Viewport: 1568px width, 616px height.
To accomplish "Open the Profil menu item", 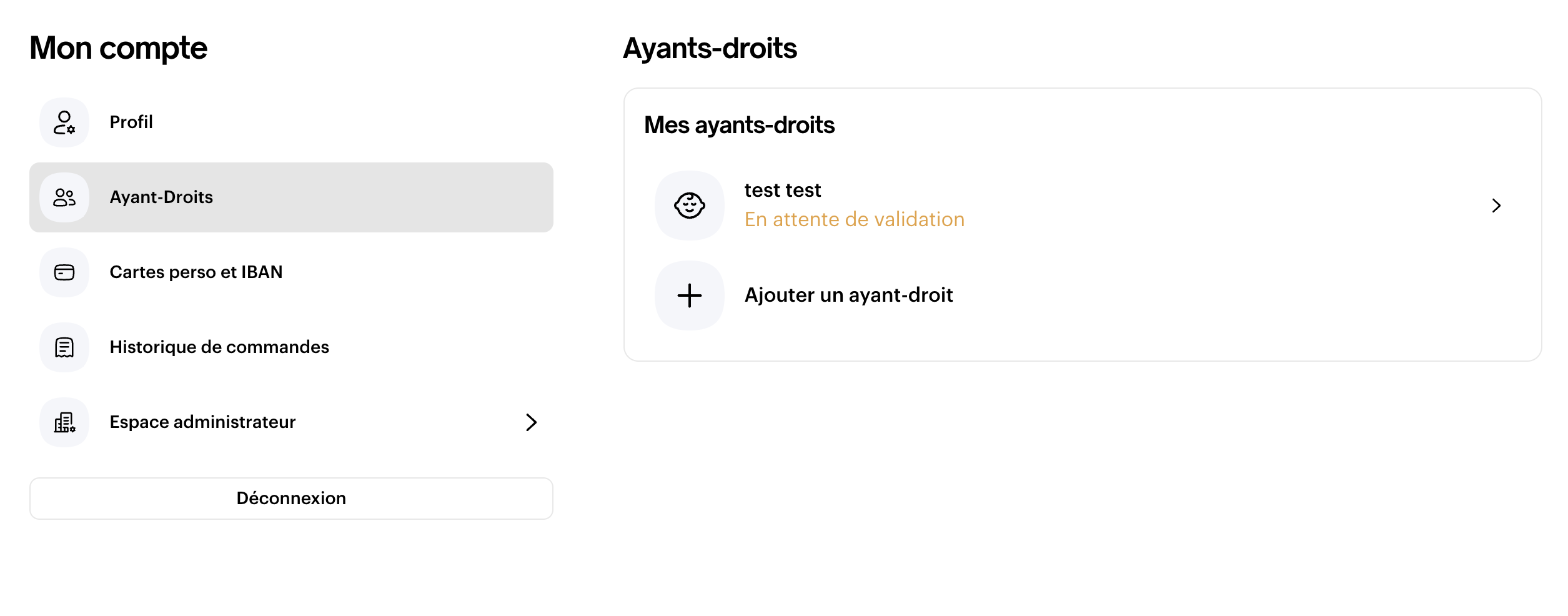I will (x=131, y=122).
